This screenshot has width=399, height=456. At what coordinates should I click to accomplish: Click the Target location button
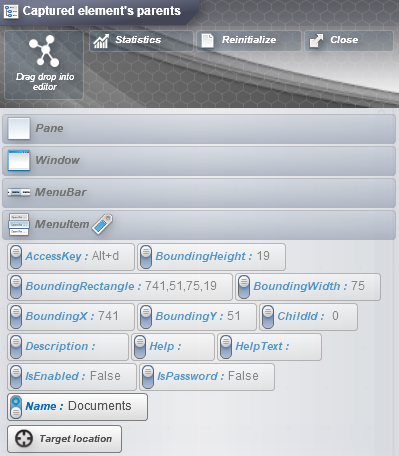pos(65,439)
